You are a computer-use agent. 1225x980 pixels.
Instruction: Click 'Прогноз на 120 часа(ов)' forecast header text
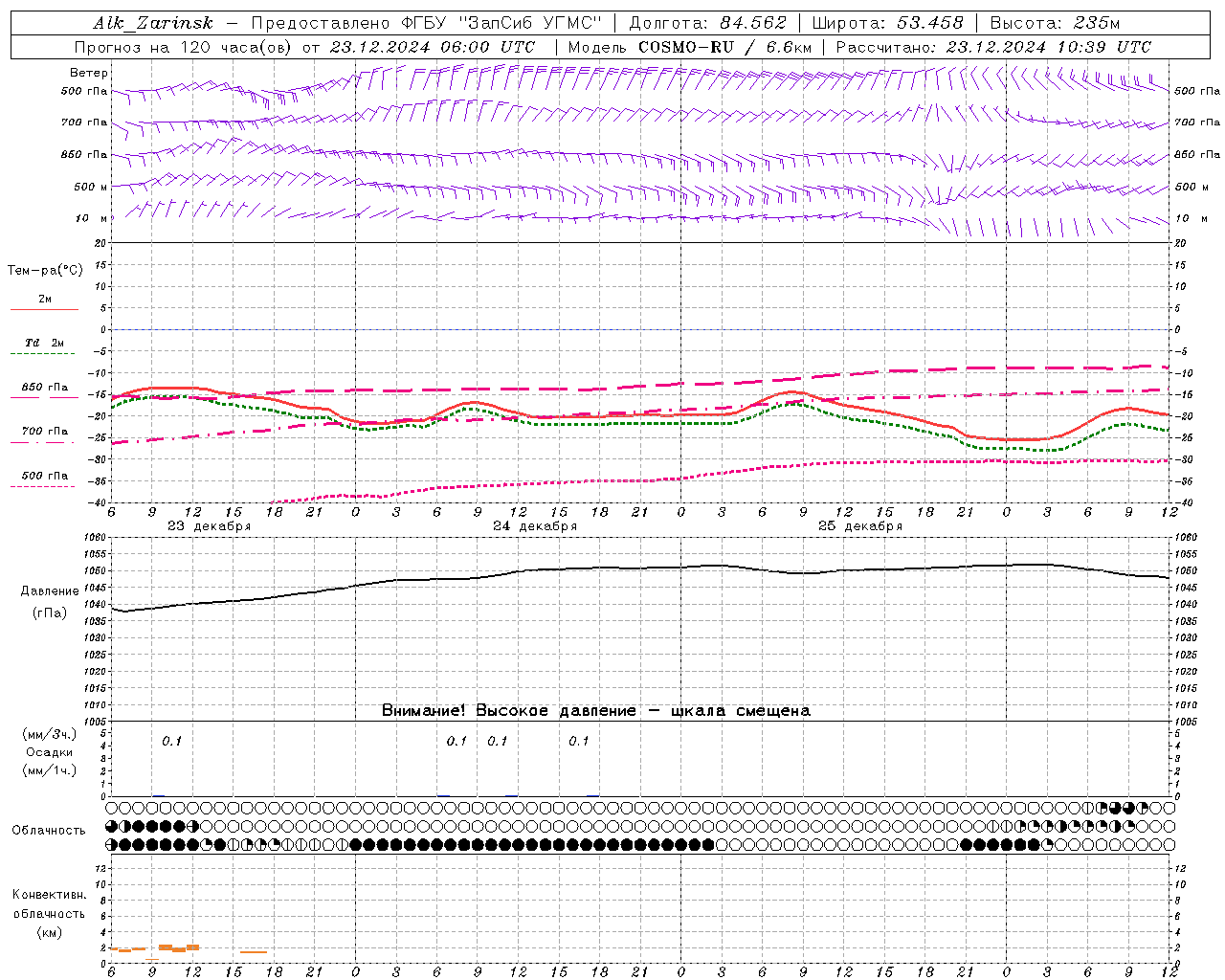[x=184, y=47]
